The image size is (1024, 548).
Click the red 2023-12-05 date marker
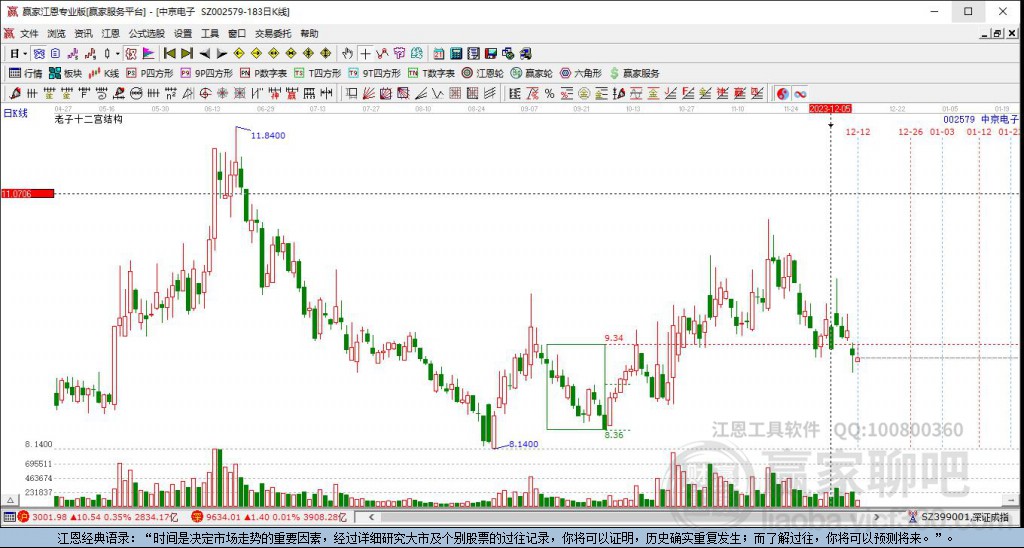click(830, 108)
